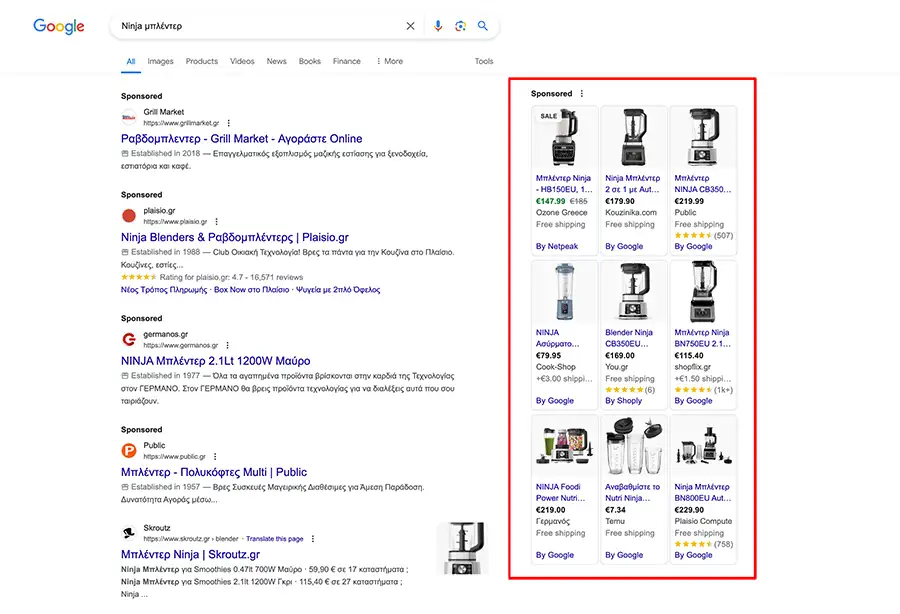Open Μπλέντερ Ninja HB150EU product link
Image resolution: width=900 pixels, height=614 pixels.
tap(564, 184)
